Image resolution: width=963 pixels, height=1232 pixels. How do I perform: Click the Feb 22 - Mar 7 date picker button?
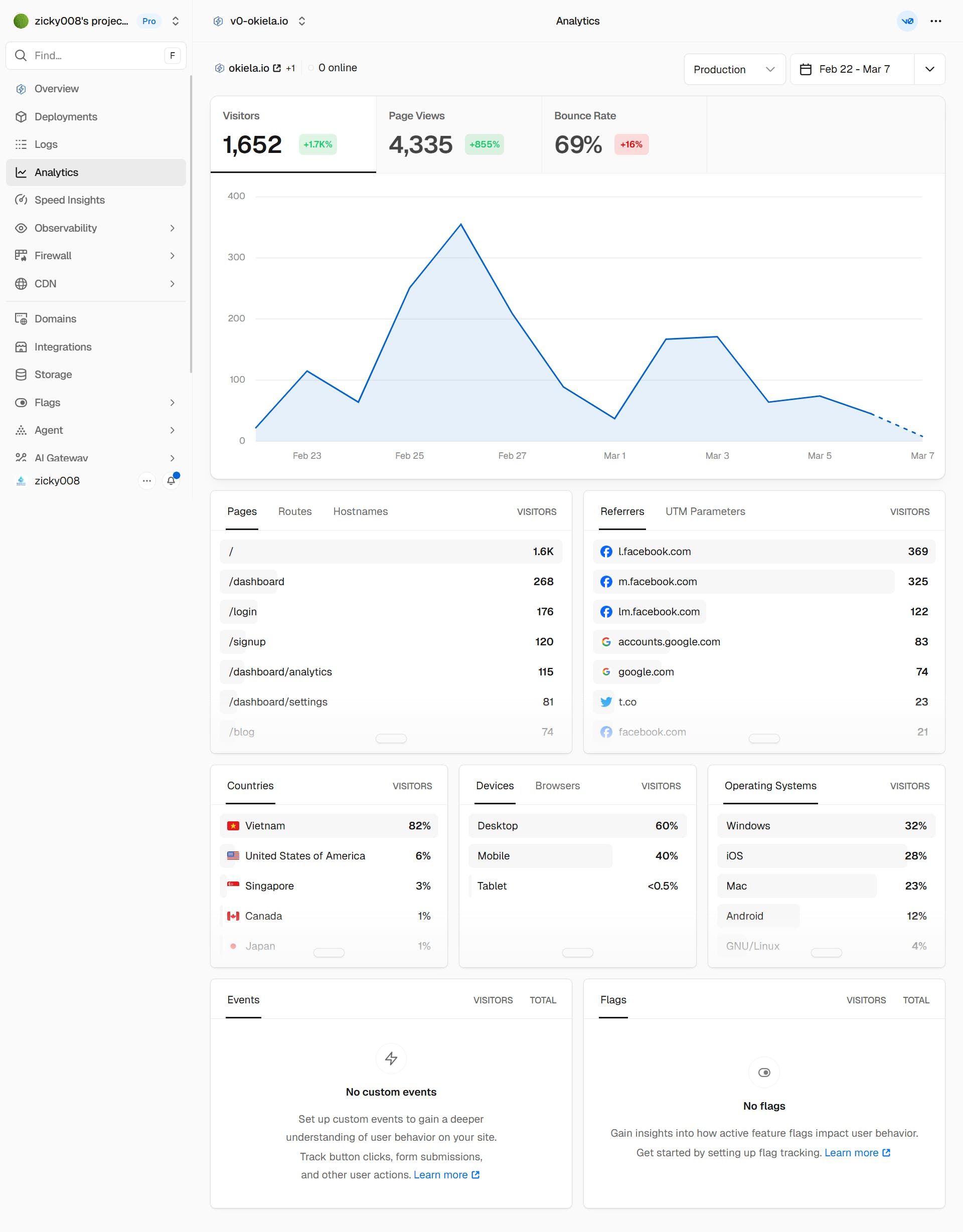click(852, 69)
